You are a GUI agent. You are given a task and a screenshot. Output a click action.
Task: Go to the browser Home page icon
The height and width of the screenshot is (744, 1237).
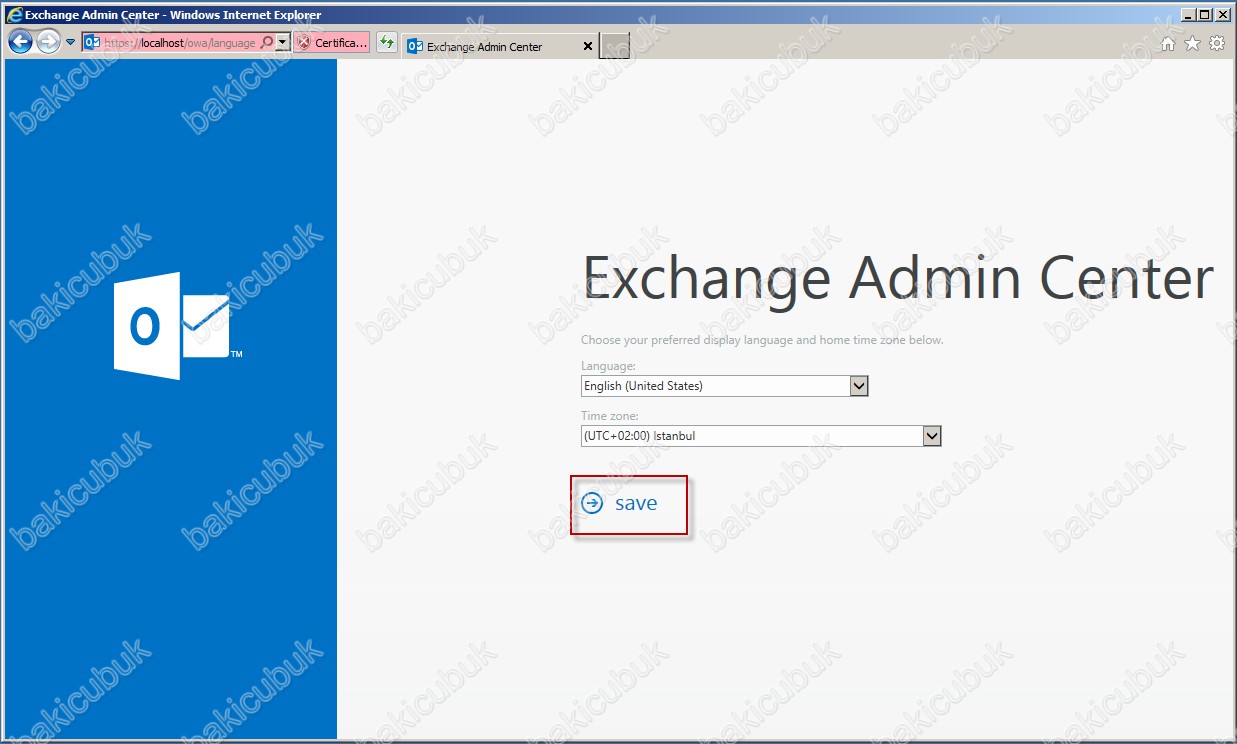1168,44
